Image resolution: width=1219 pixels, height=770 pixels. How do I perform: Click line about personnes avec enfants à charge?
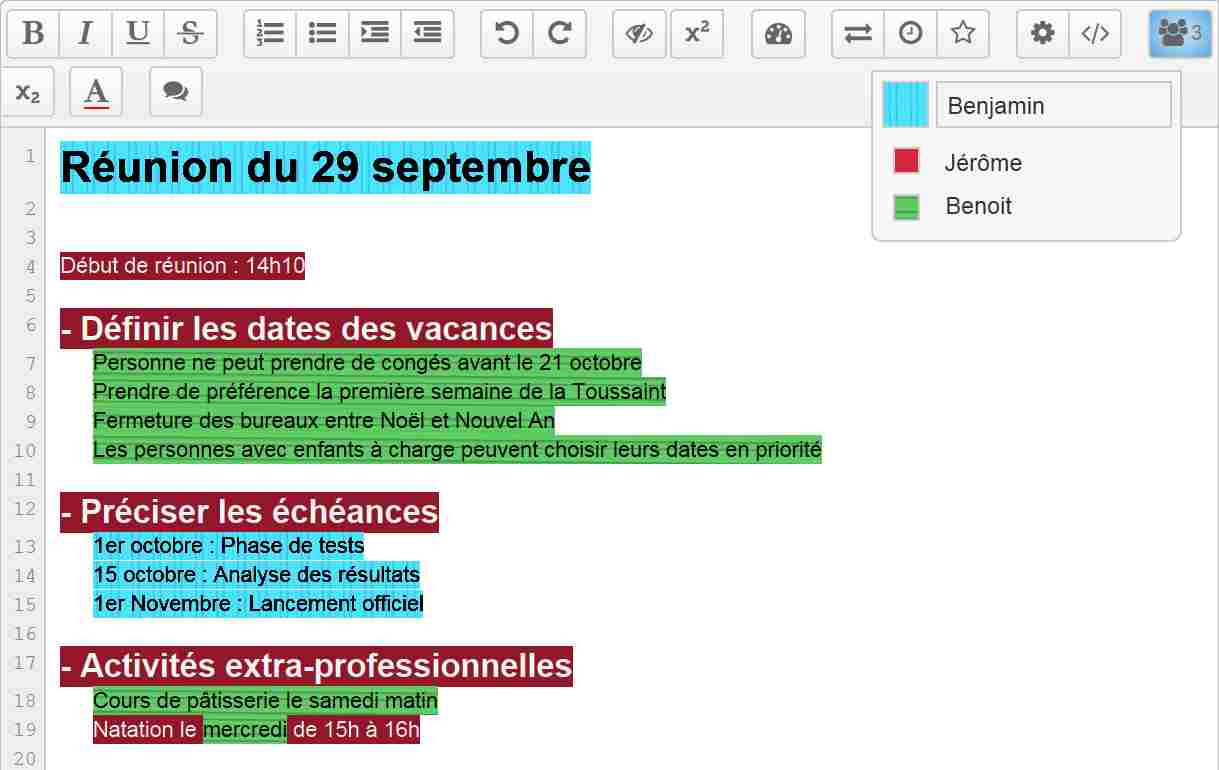click(x=457, y=450)
